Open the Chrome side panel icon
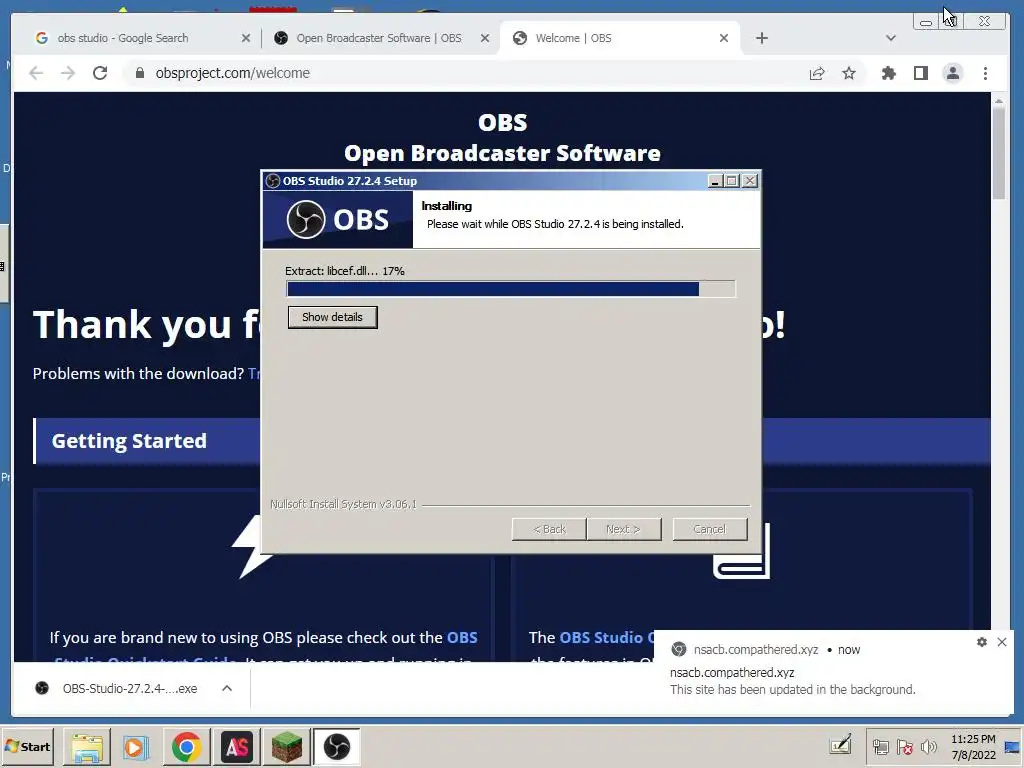This screenshot has height=768, width=1024. [x=921, y=73]
